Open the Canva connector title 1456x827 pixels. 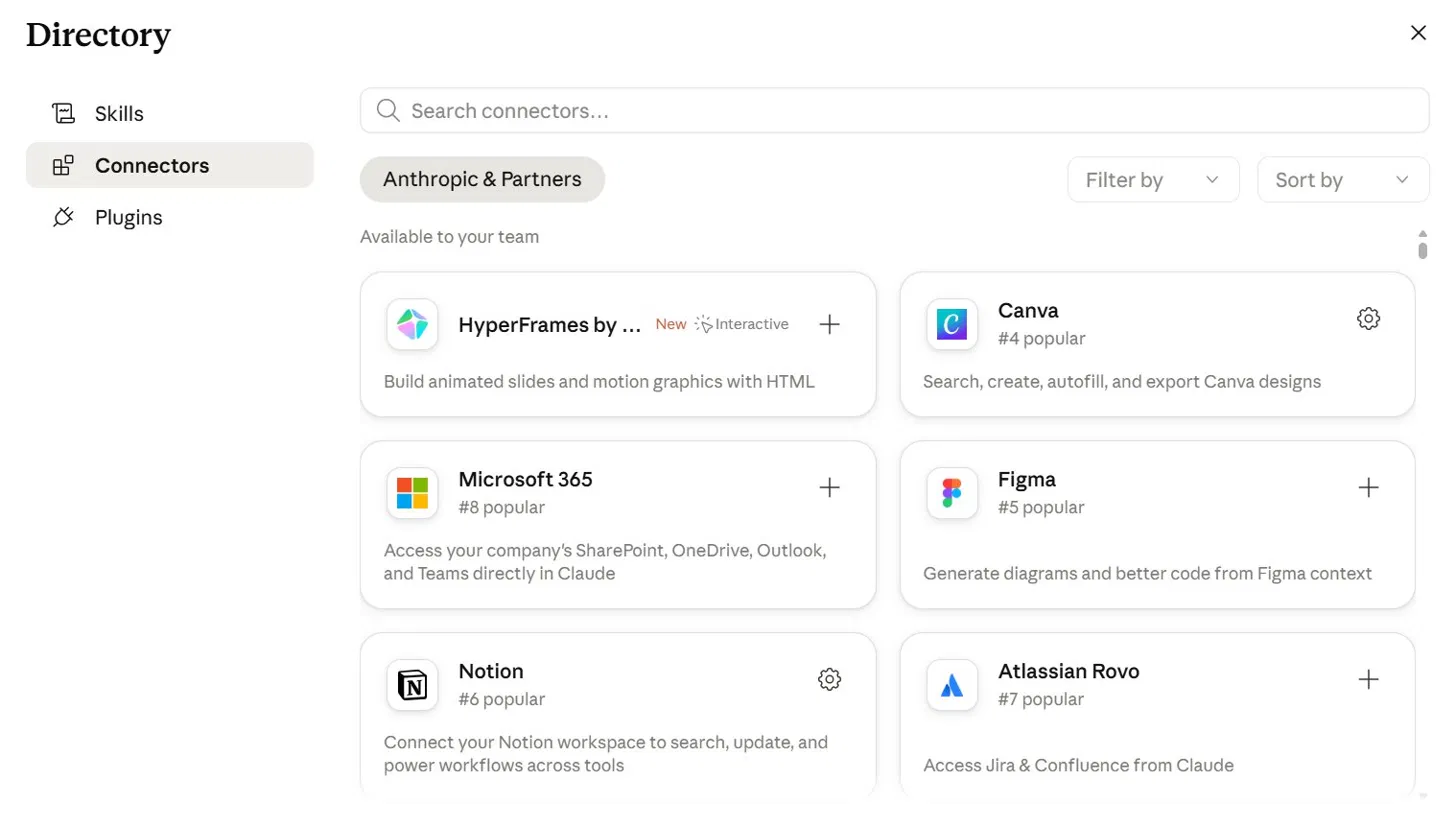[1028, 310]
